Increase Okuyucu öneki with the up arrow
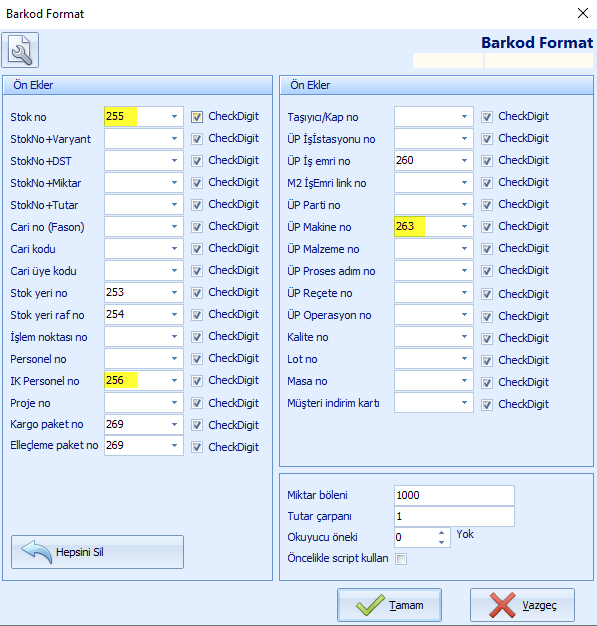Image resolution: width=597 pixels, height=626 pixels. click(441, 533)
